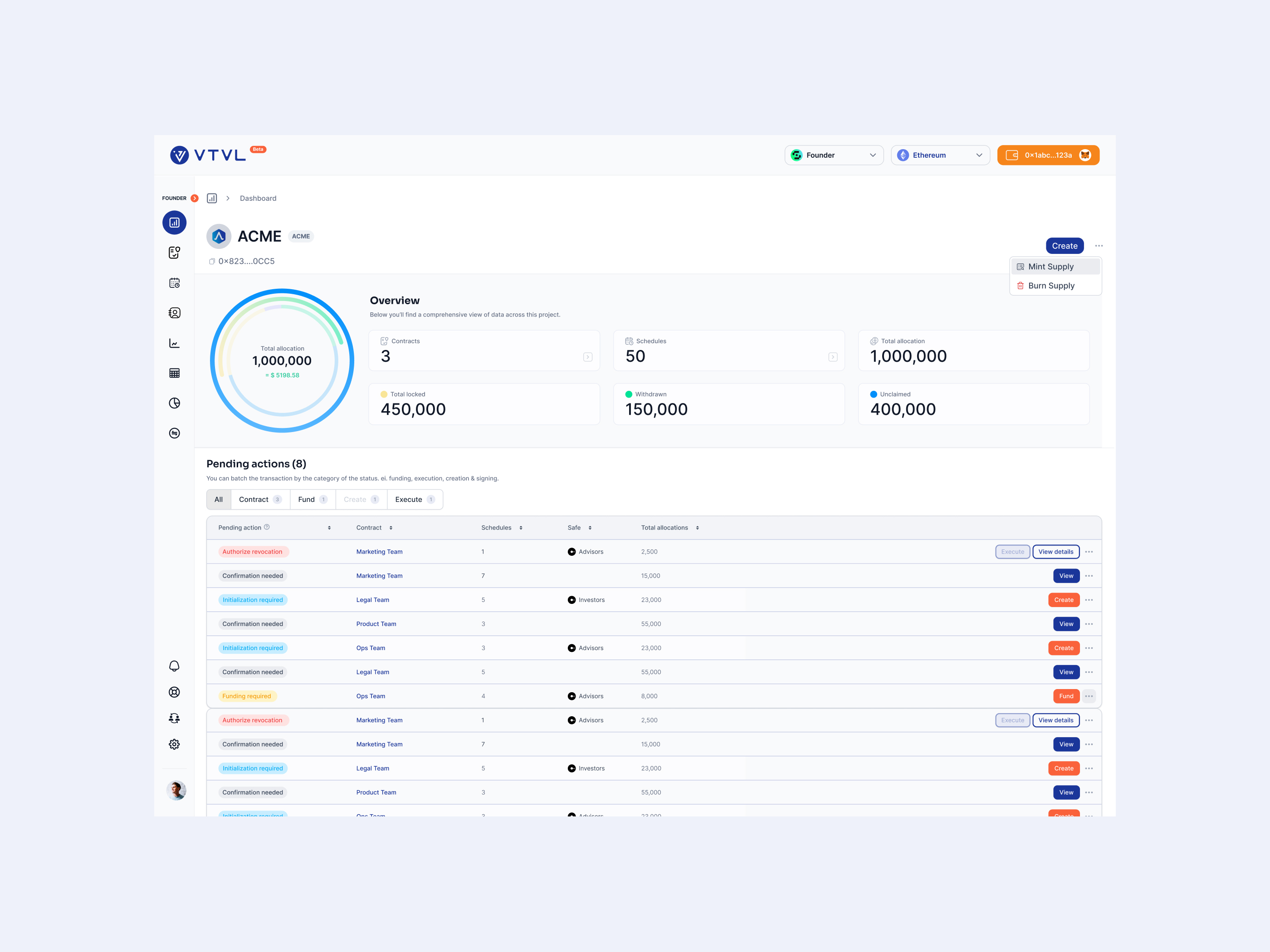Click the pie chart sidebar icon
Image resolution: width=1270 pixels, height=952 pixels.
click(x=174, y=403)
